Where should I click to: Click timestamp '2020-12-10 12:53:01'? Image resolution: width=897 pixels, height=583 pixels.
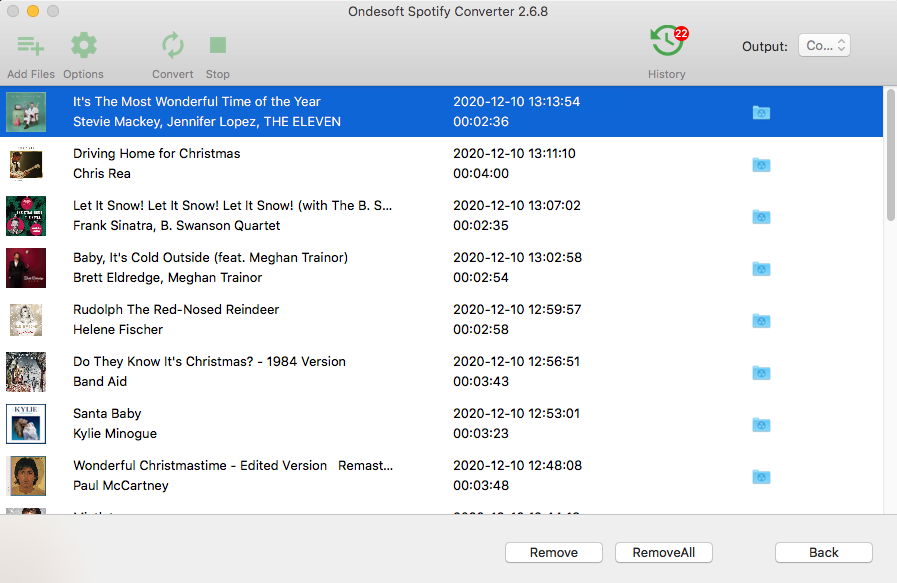(517, 414)
